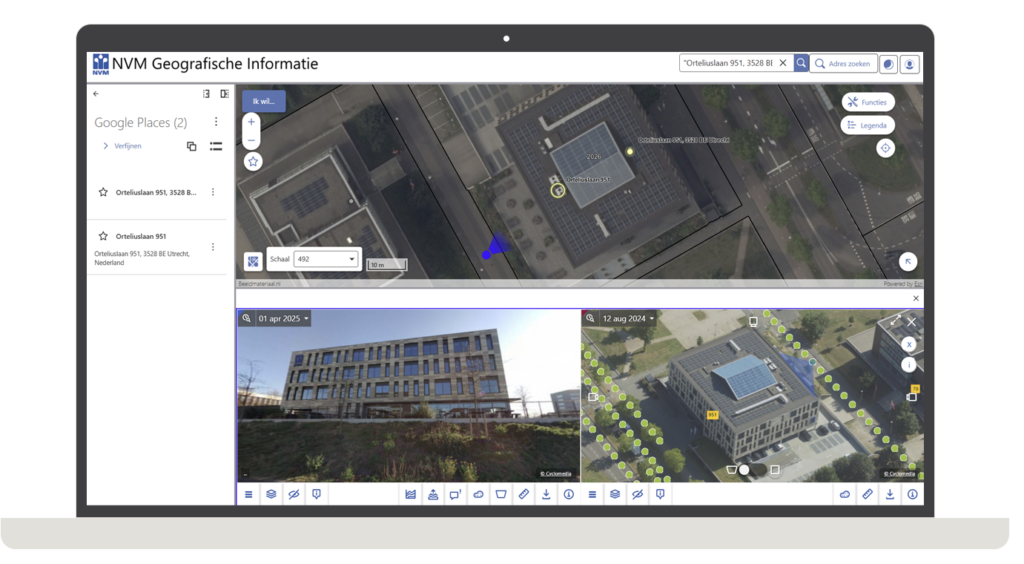Select the nadir square view icon

[775, 470]
